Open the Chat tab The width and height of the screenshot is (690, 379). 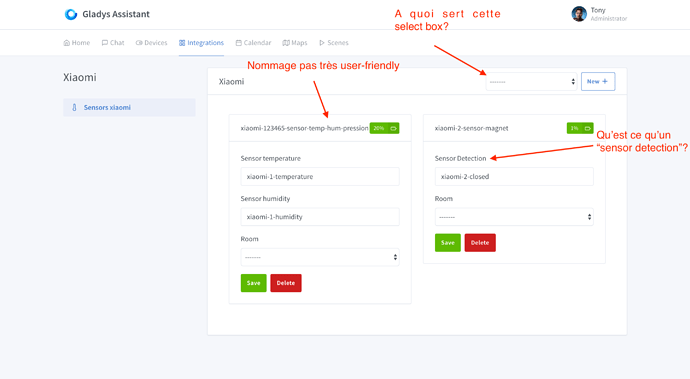113,43
